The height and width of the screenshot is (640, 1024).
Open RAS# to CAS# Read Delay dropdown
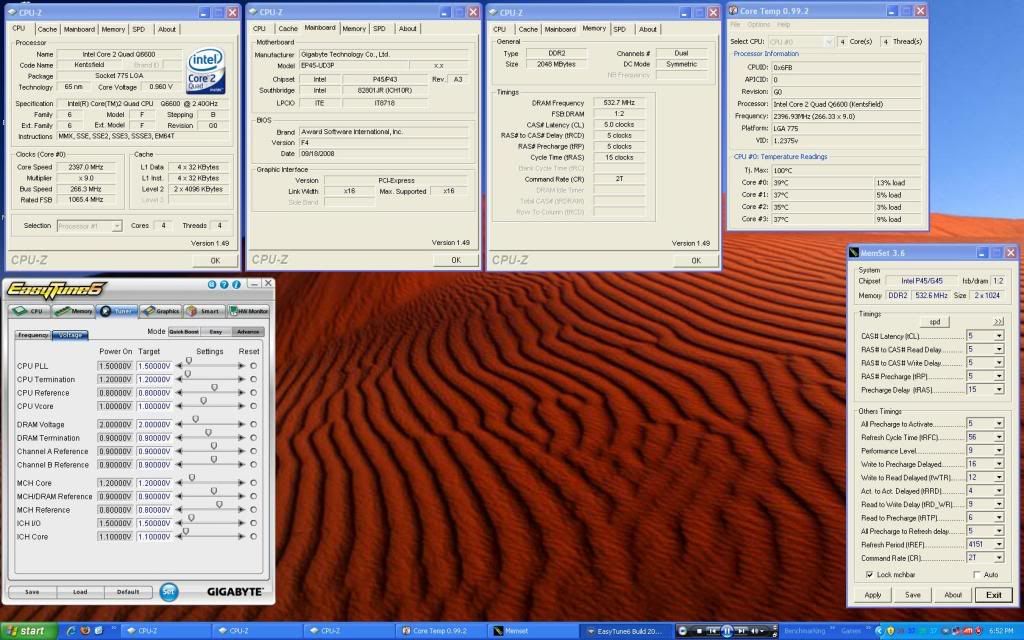point(999,349)
